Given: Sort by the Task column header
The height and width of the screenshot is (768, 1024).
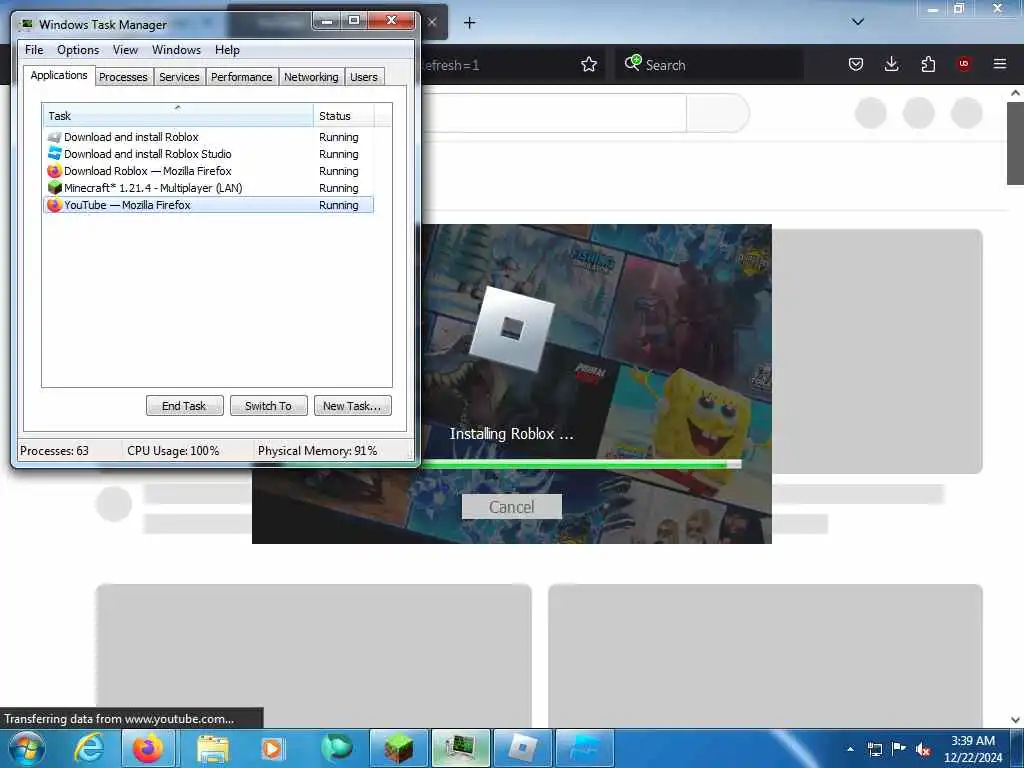Looking at the screenshot, I should pyautogui.click(x=178, y=116).
